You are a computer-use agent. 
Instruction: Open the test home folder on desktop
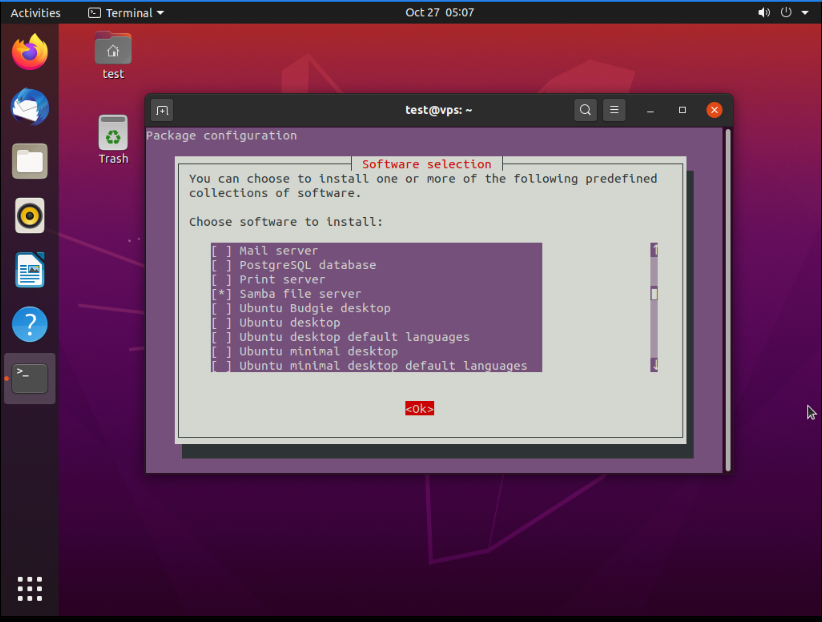[113, 56]
